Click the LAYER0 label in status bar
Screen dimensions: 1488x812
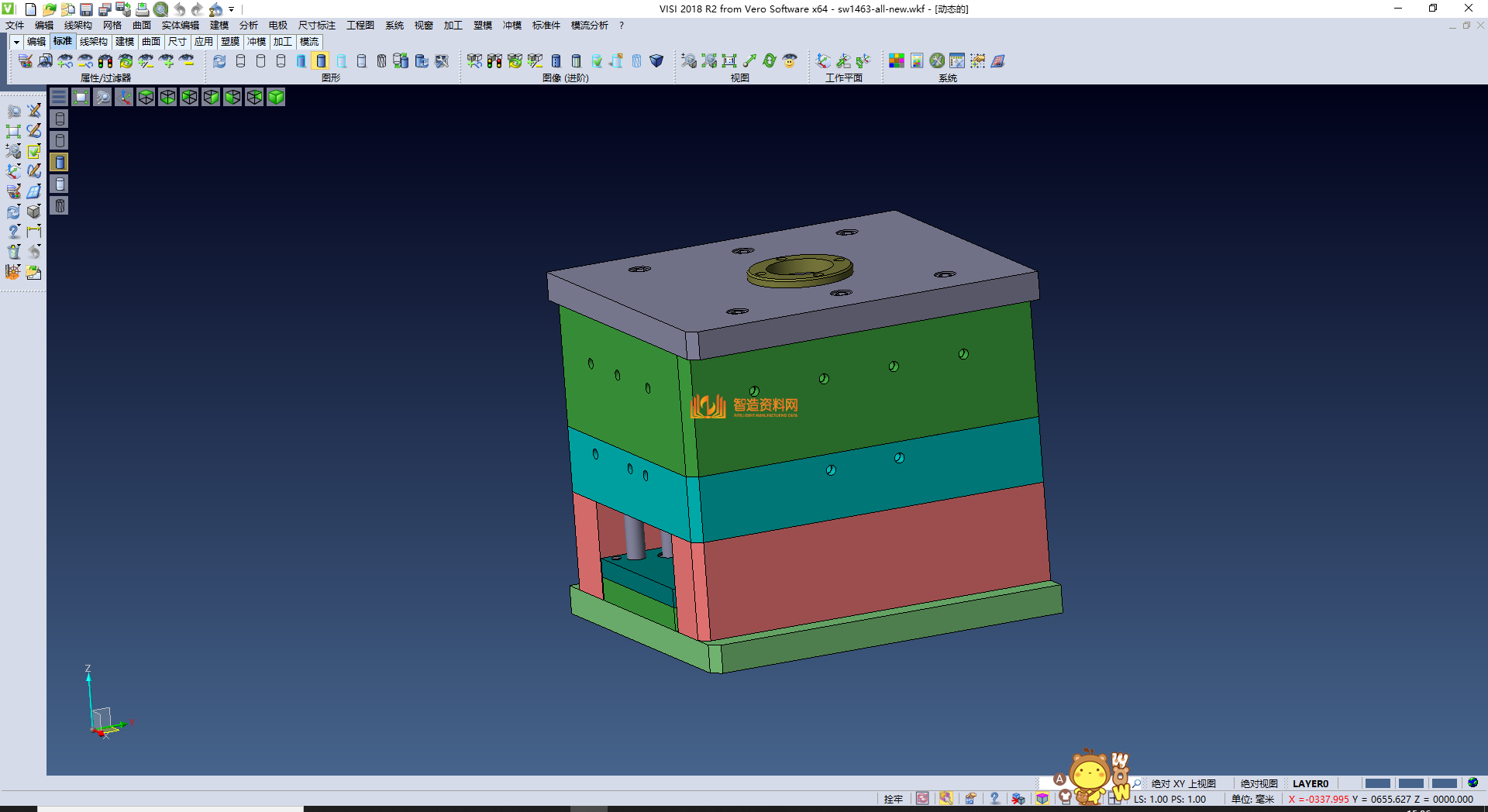pyautogui.click(x=1310, y=783)
